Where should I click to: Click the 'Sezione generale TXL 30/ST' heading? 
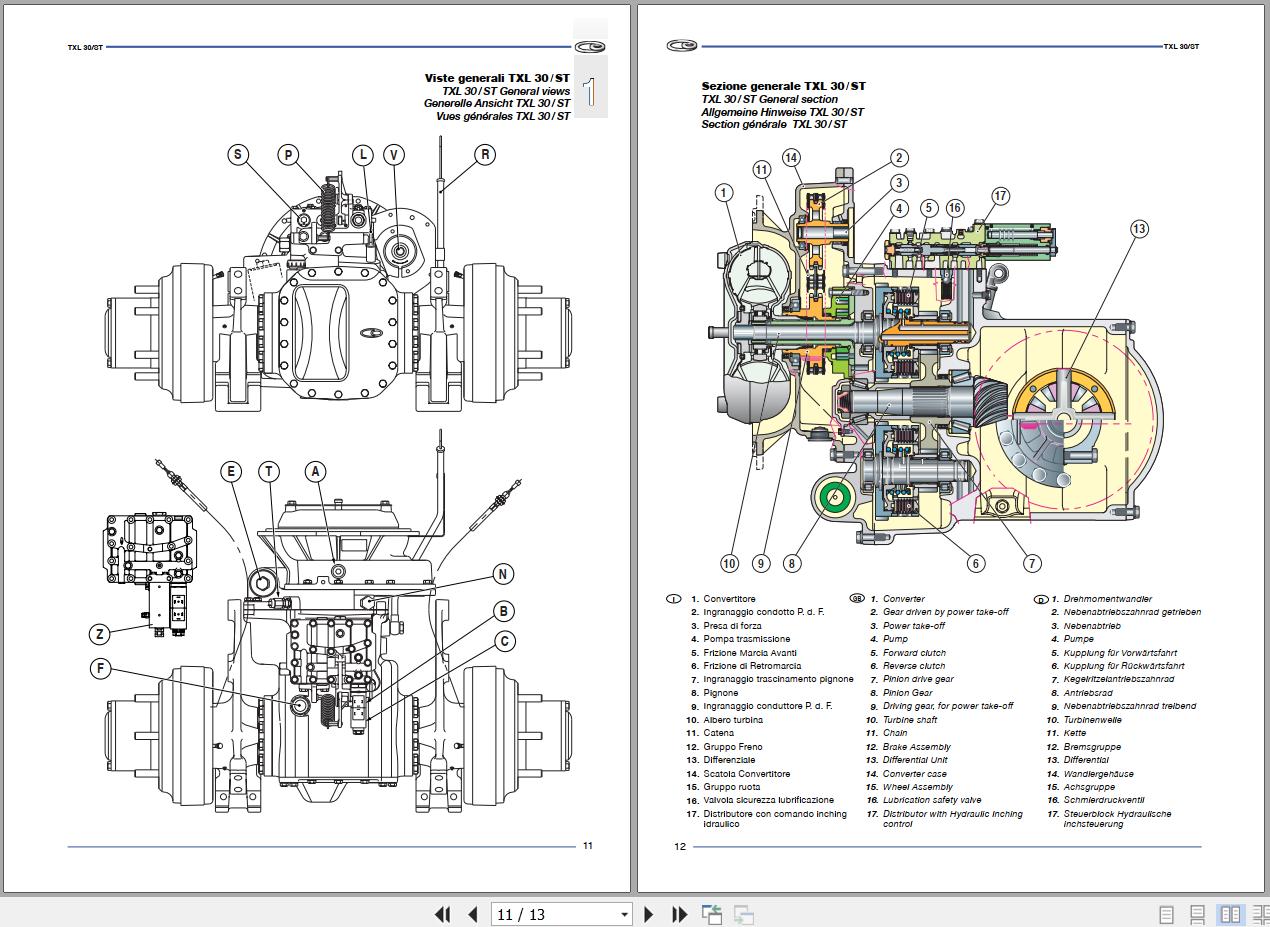(x=783, y=87)
